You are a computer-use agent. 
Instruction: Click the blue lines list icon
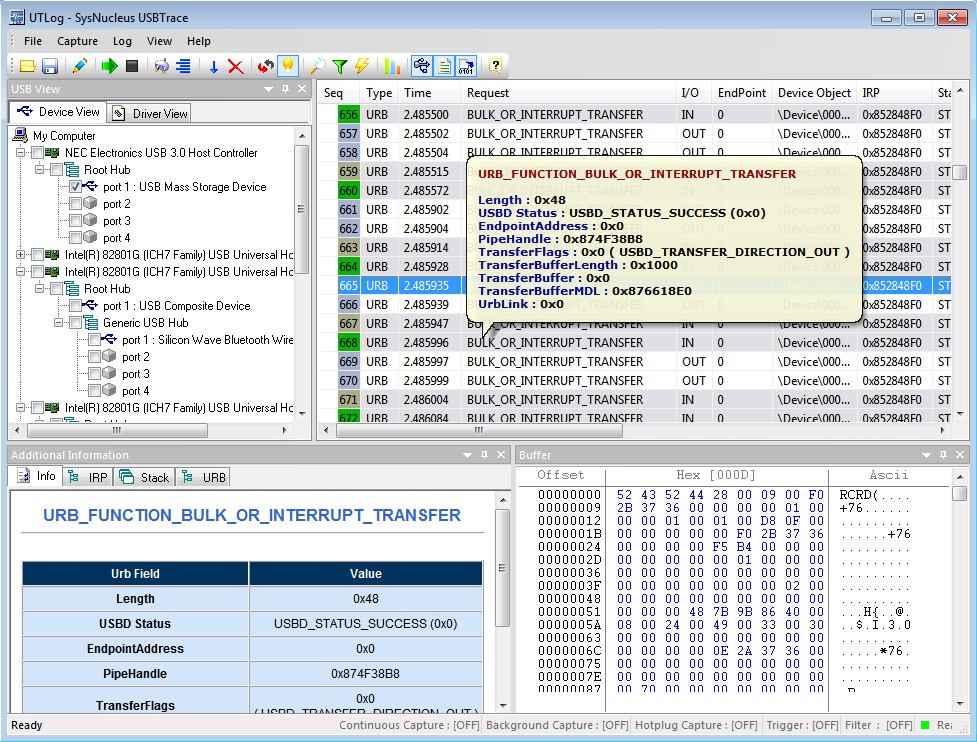coord(183,66)
